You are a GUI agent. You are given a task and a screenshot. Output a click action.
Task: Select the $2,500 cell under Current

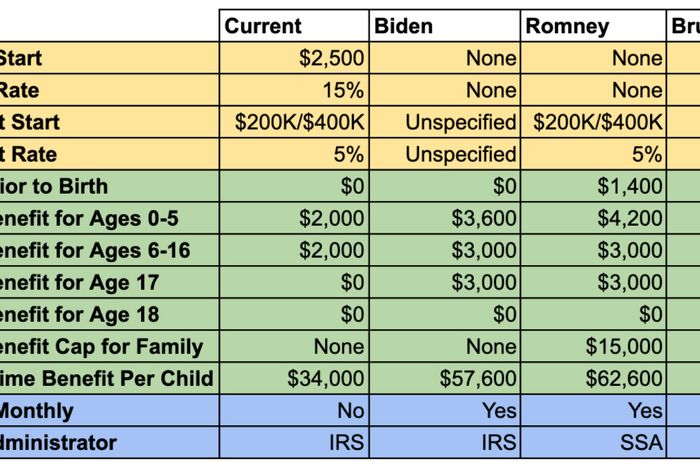(293, 58)
